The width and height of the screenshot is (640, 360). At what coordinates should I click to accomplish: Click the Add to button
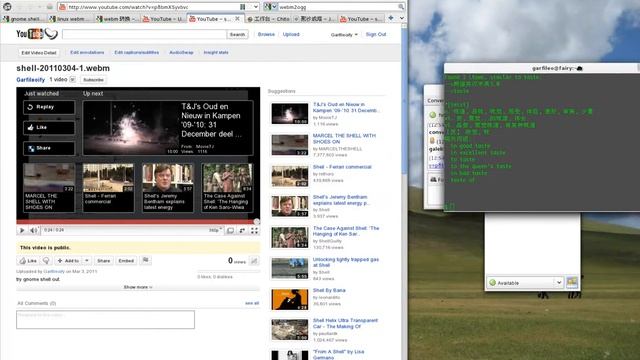point(68,260)
